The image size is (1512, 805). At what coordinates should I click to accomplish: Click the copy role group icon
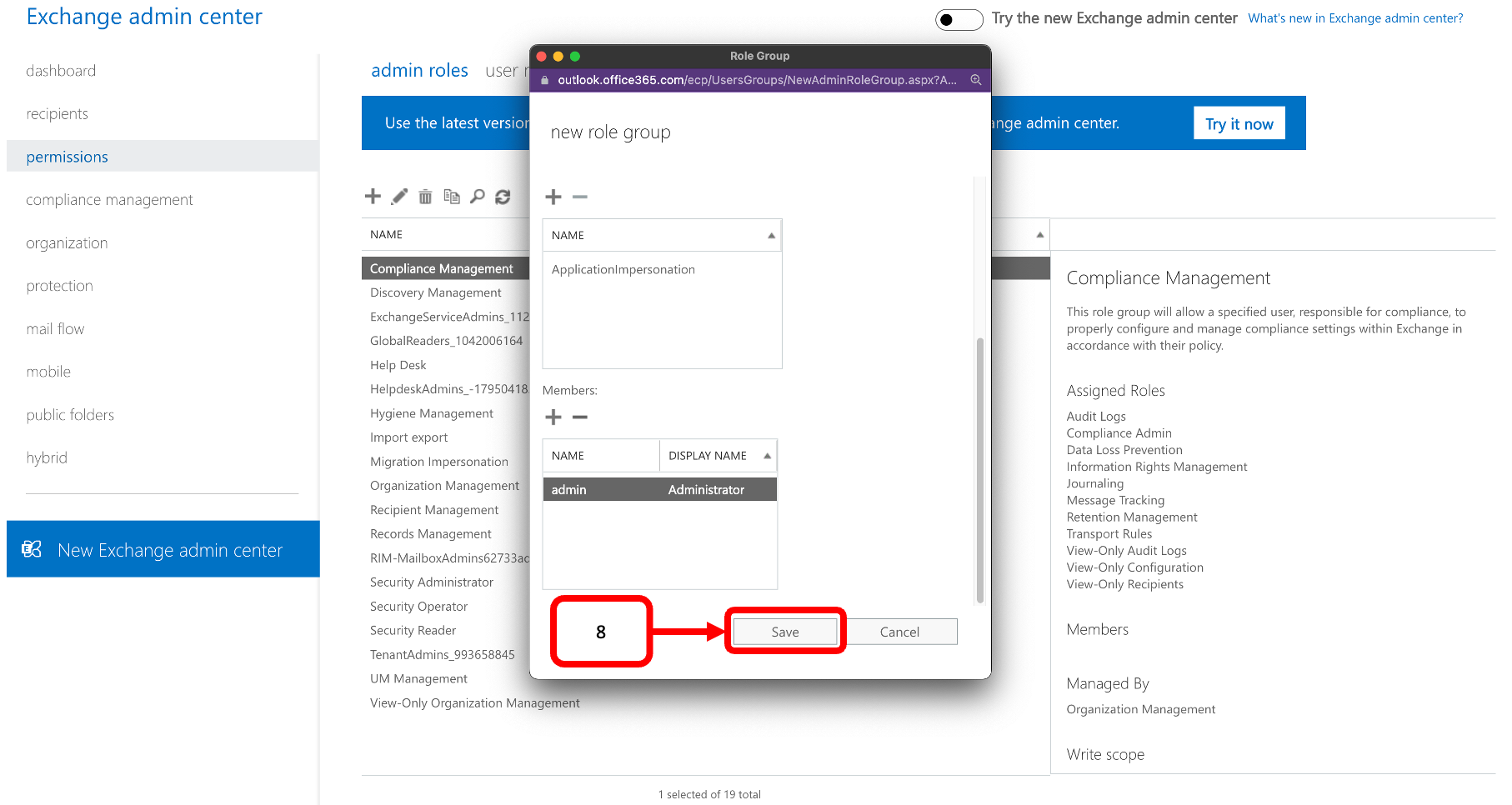(452, 197)
